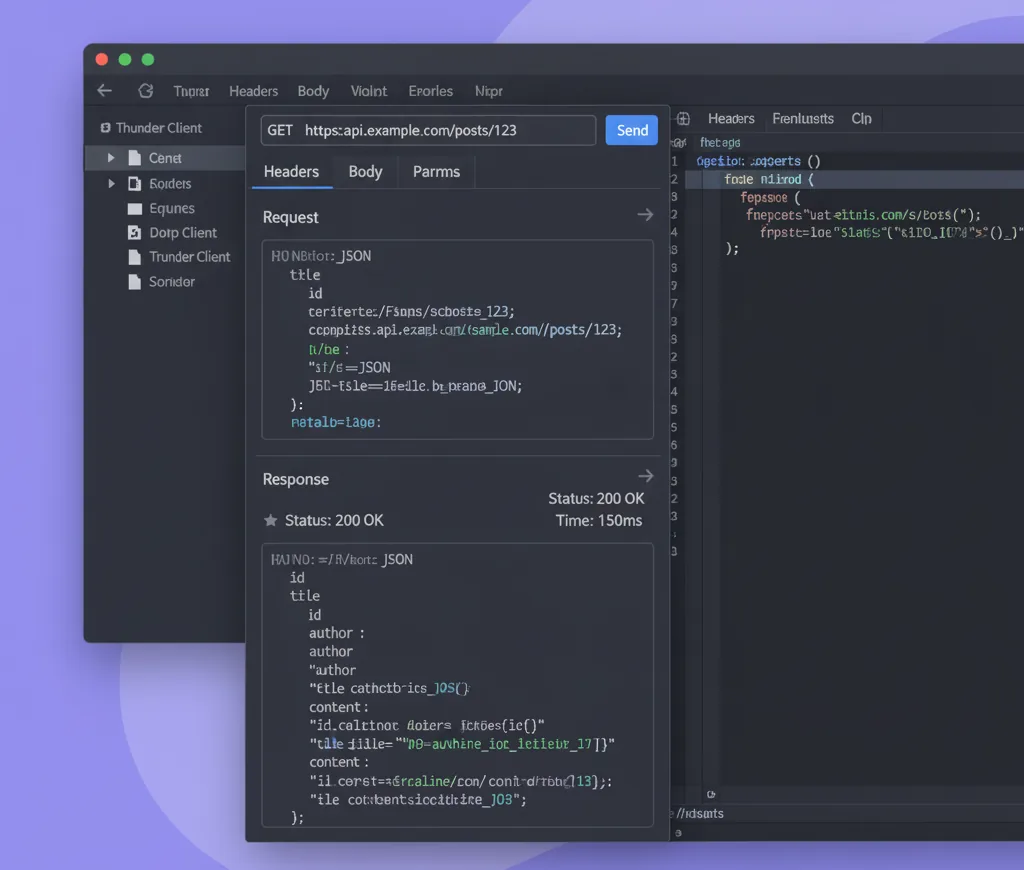Viewport: 1024px width, 870px height.
Task: Select the Equnes folder icon
Action: click(135, 209)
